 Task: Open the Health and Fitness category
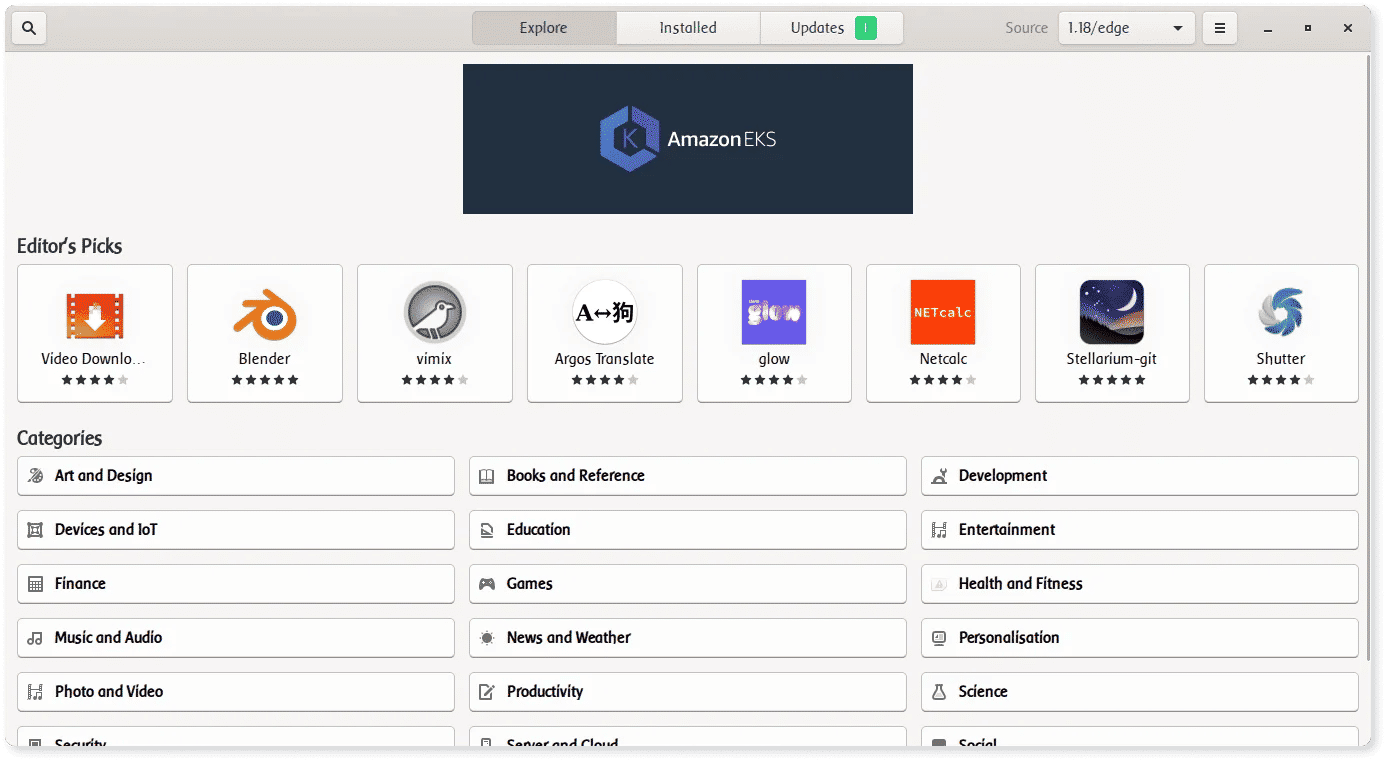click(x=1140, y=584)
